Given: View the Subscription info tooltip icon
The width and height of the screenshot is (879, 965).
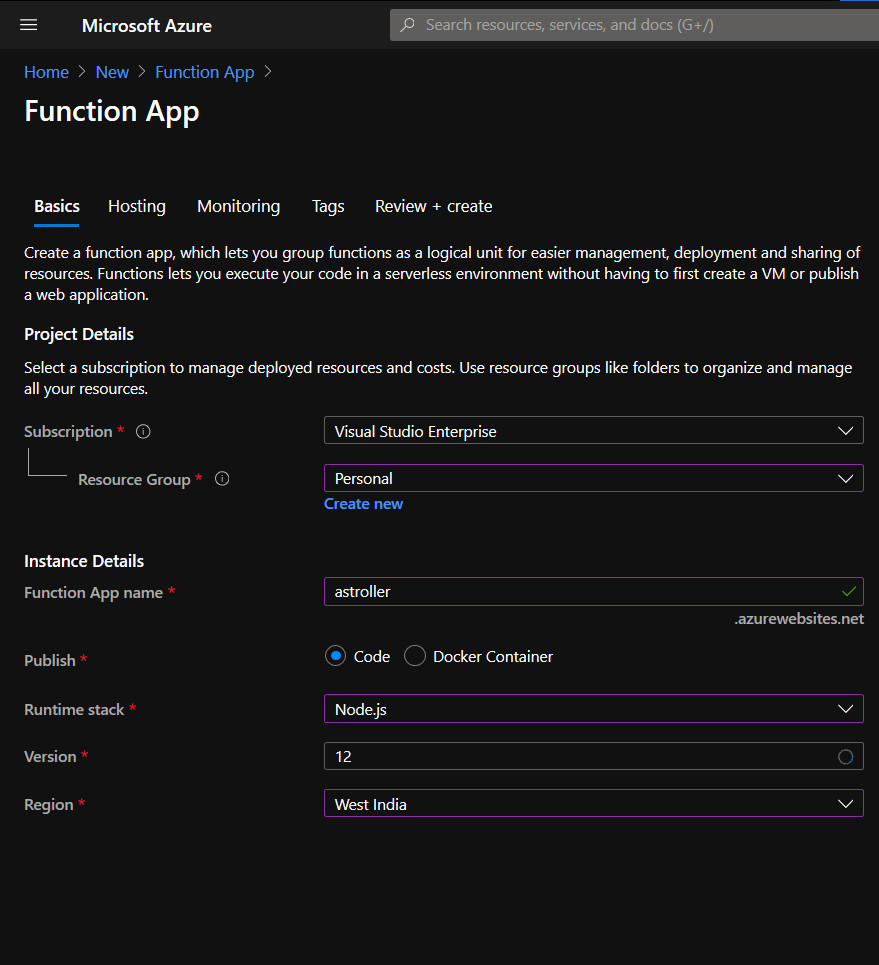Looking at the screenshot, I should coord(142,431).
